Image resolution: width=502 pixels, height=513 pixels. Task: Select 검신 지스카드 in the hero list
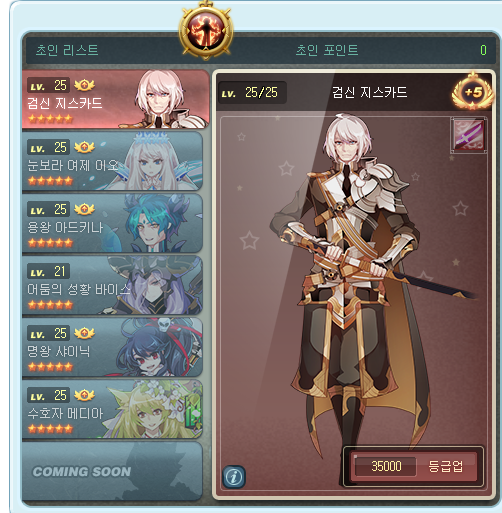[115, 99]
